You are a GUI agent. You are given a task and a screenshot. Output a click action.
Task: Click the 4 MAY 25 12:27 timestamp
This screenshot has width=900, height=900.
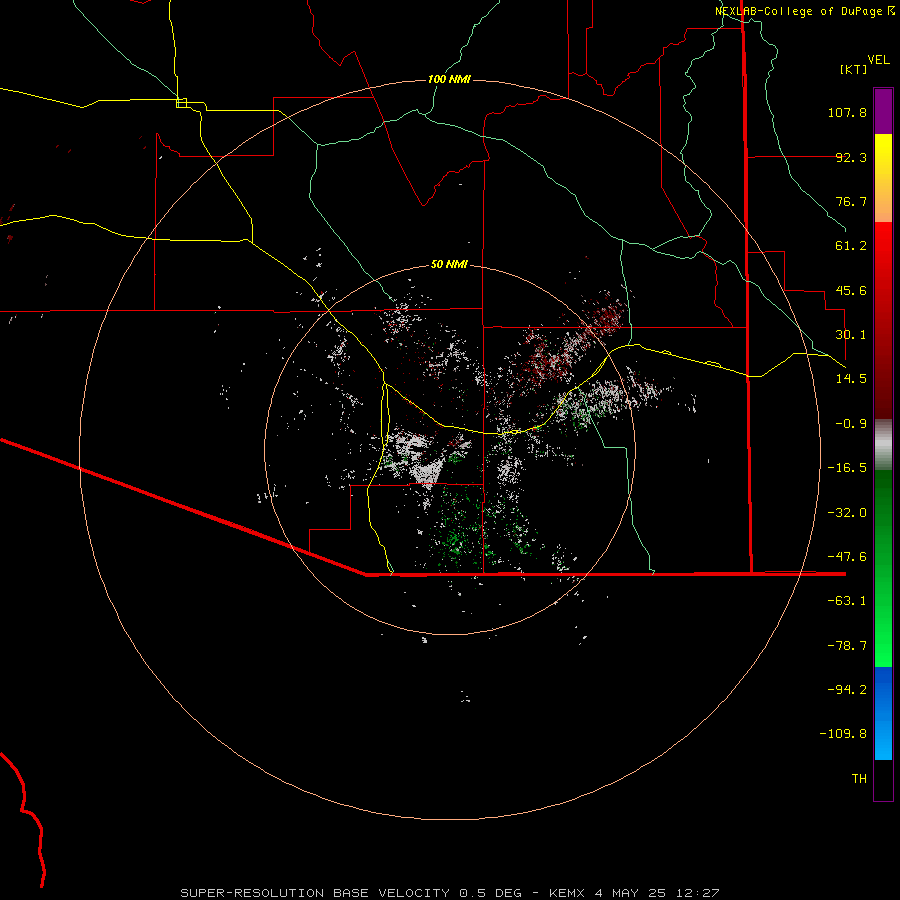[657, 893]
